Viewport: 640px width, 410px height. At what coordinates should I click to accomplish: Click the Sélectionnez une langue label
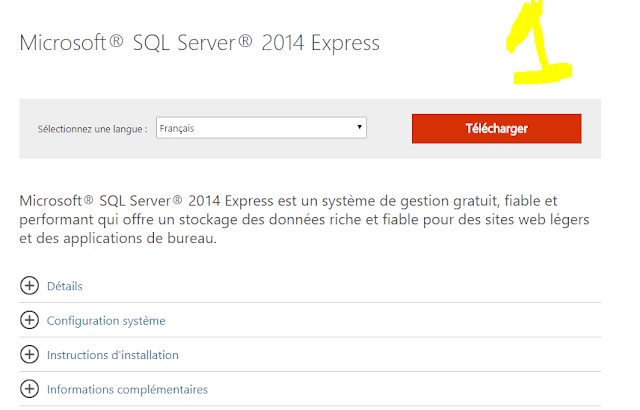tap(93, 129)
